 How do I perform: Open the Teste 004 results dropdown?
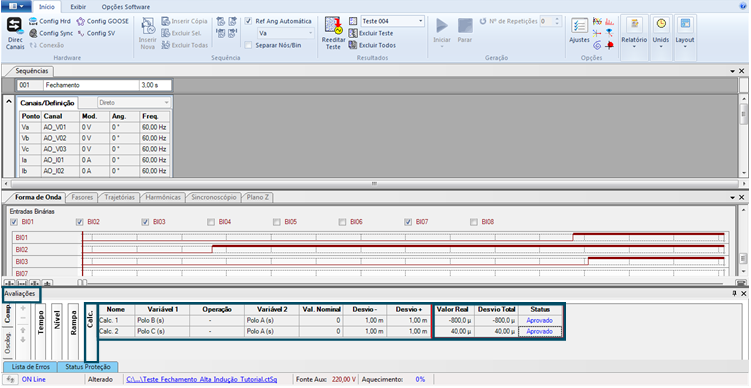click(x=421, y=21)
